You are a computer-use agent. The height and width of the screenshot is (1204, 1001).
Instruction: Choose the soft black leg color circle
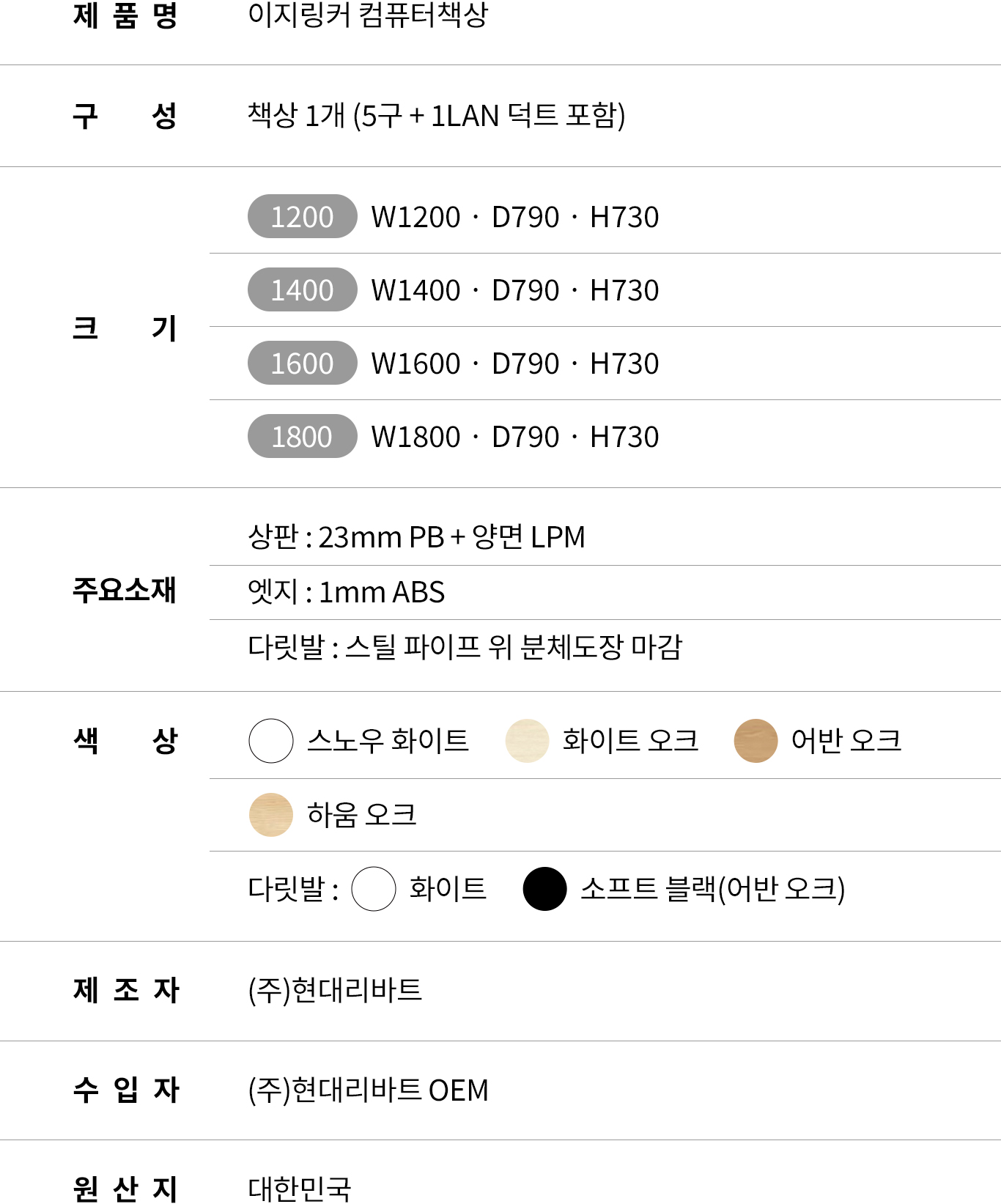click(544, 889)
